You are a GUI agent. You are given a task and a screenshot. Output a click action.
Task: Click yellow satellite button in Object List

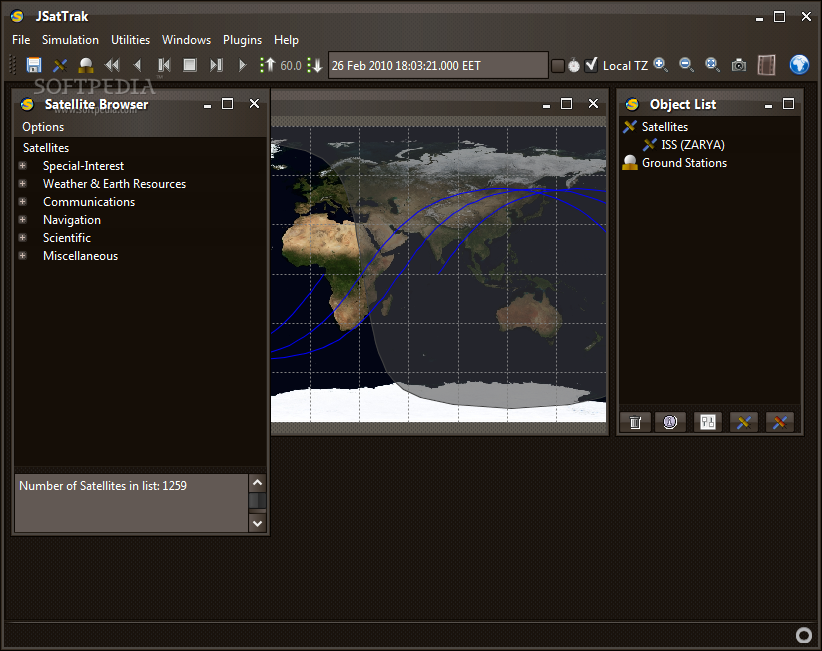[744, 422]
